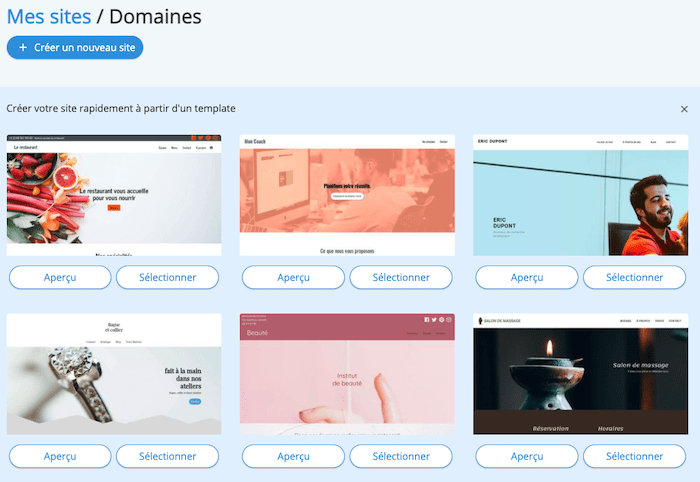Select the Eric Dupont template
Image resolution: width=700 pixels, height=482 pixels.
[x=634, y=277]
